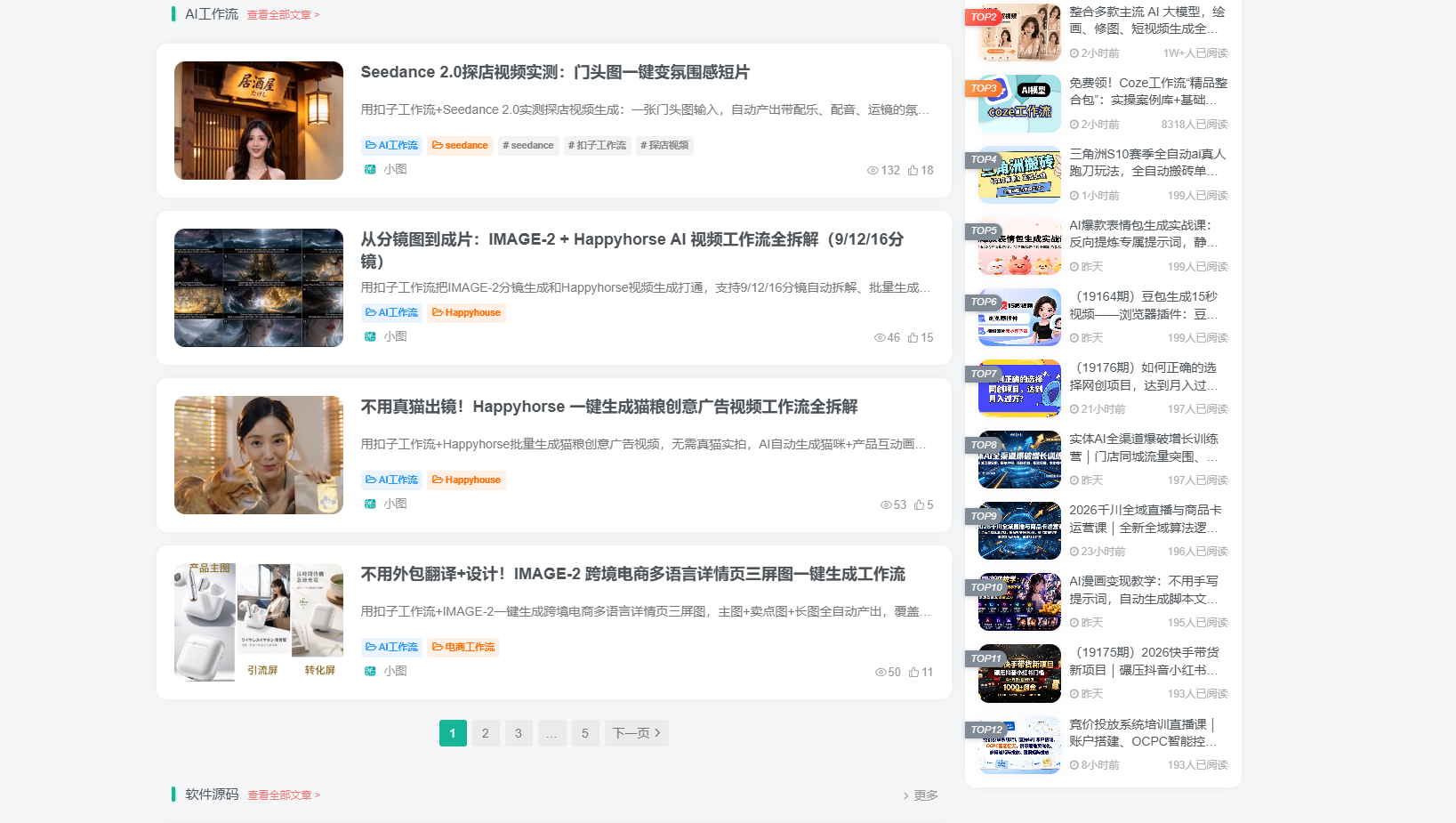The height and width of the screenshot is (823, 1456).
Task: Open TOP2 整合多款主流 AI 大模型 post
Action: [x=1147, y=20]
